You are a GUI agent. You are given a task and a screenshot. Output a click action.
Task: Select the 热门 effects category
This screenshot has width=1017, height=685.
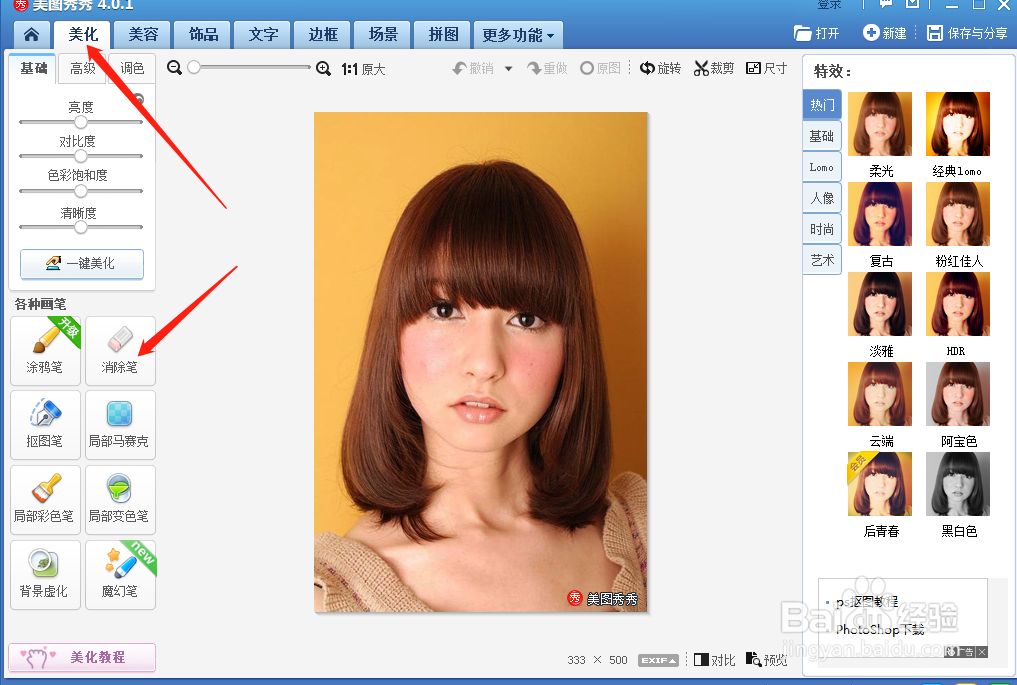pyautogui.click(x=822, y=104)
